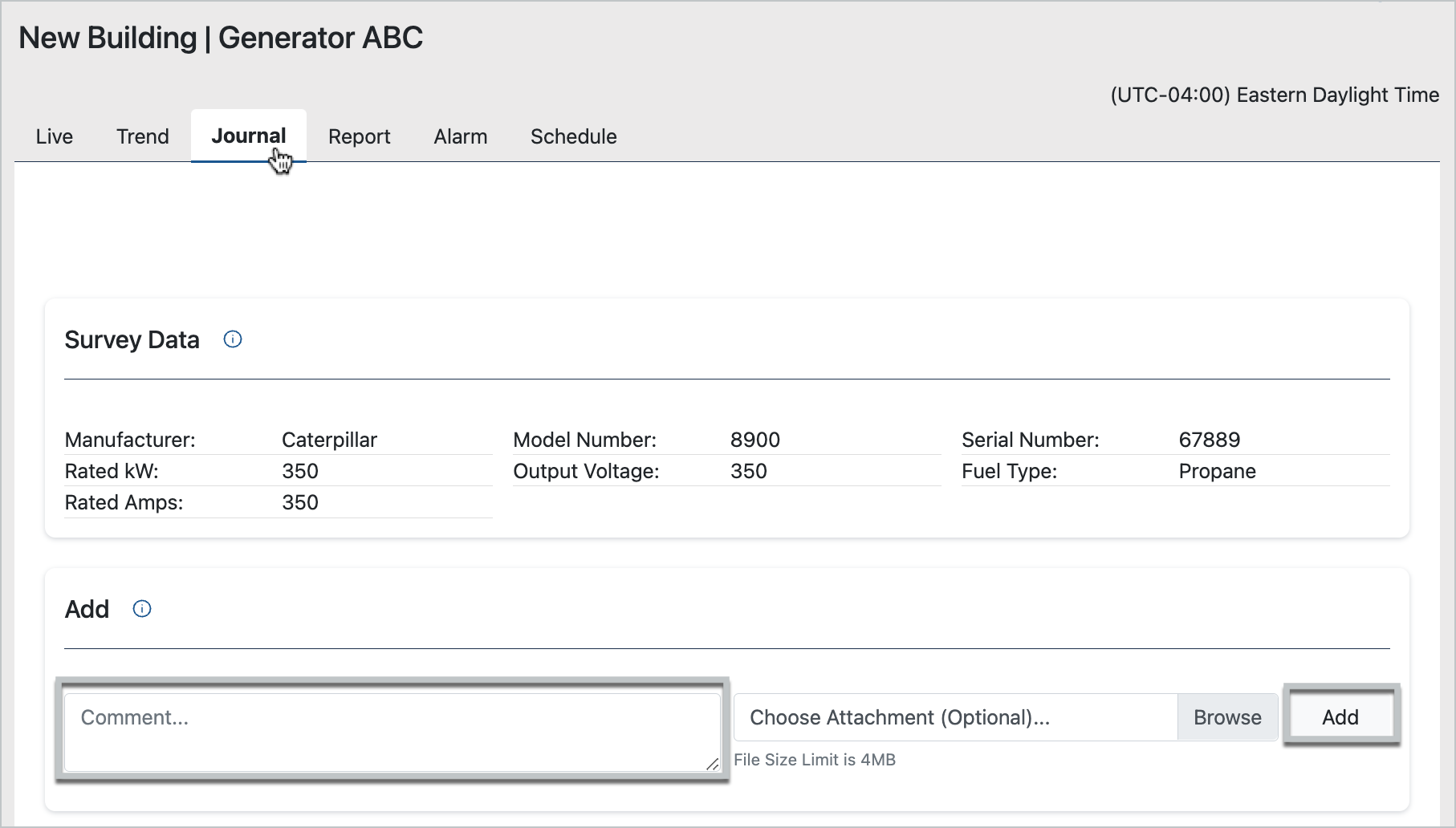Image resolution: width=1456 pixels, height=828 pixels.
Task: Switch to the Schedule tab
Action: (x=573, y=136)
